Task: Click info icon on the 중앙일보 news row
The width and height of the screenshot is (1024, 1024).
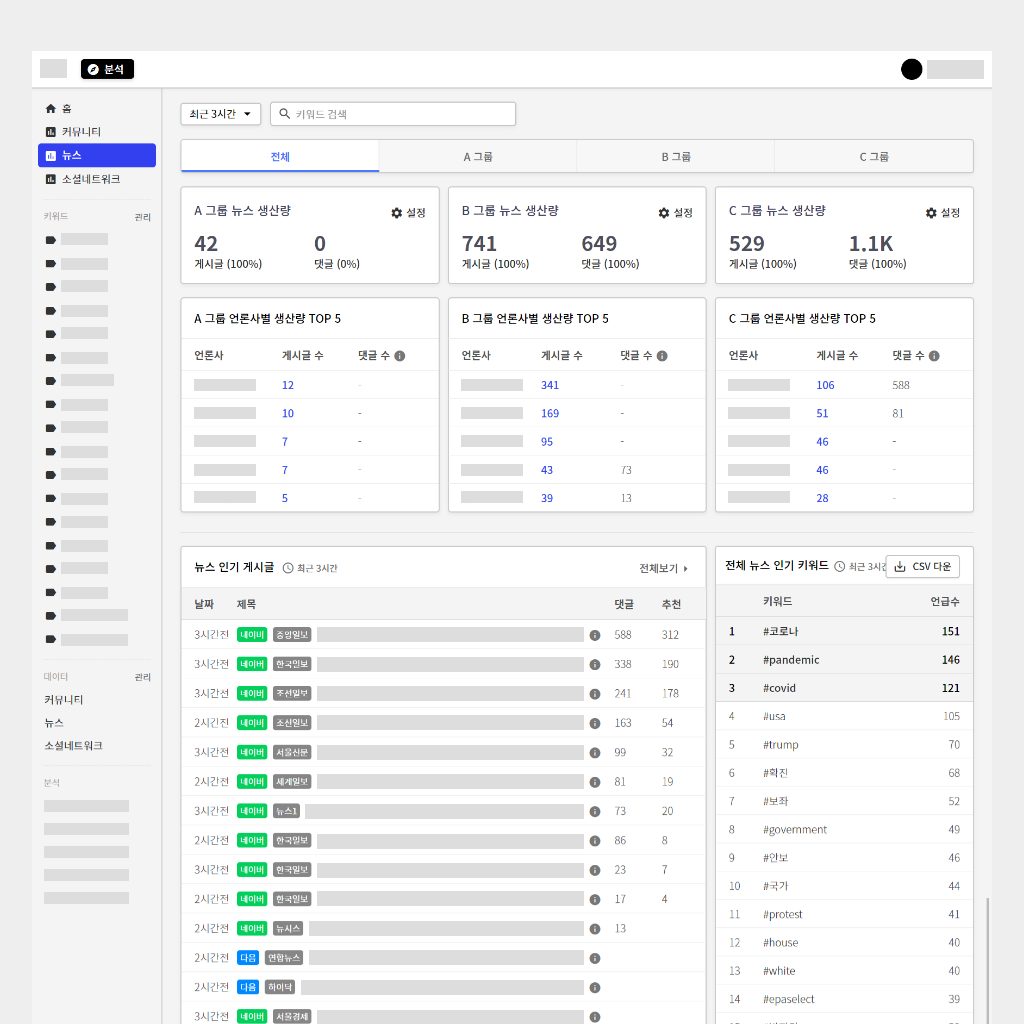Action: 595,635
